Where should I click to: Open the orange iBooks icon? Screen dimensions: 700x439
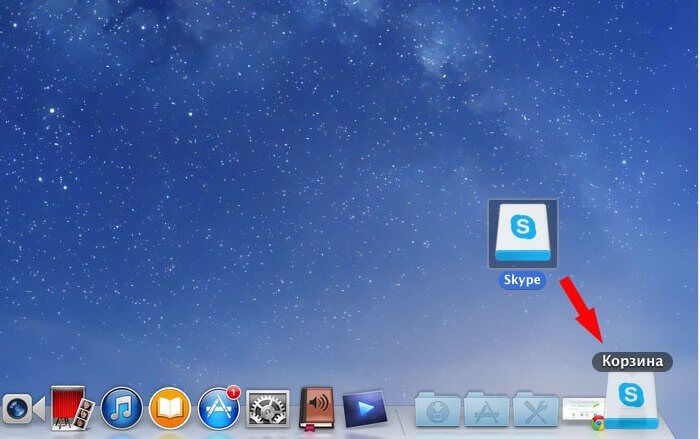170,409
